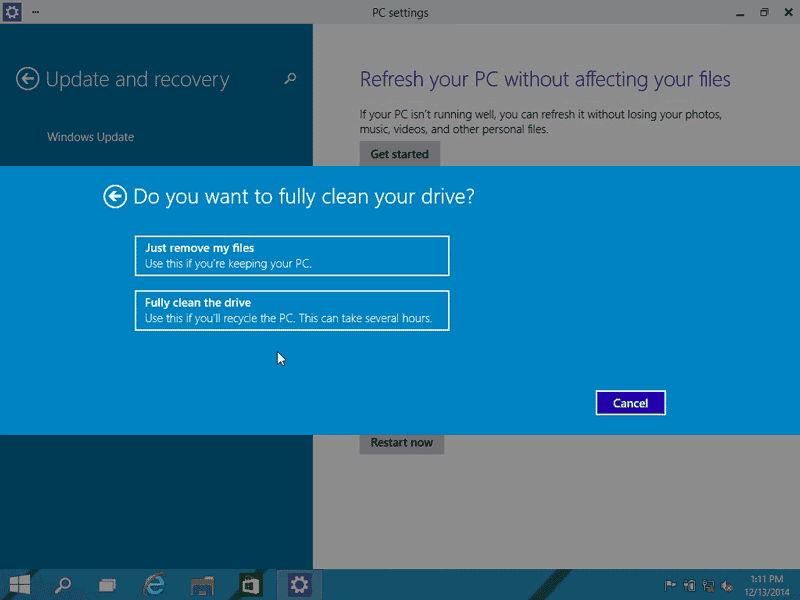Click Get started under Refresh your PC
800x600 pixels.
point(399,154)
